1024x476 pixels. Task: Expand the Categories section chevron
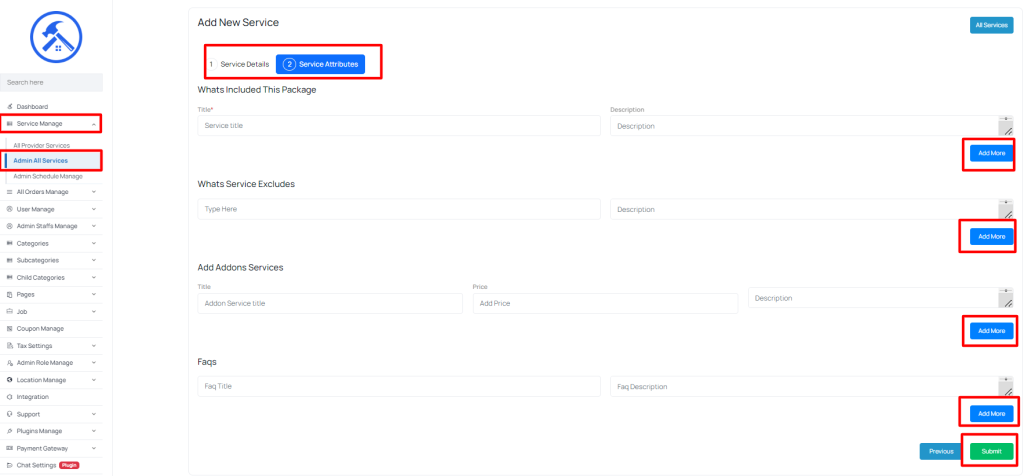click(94, 244)
